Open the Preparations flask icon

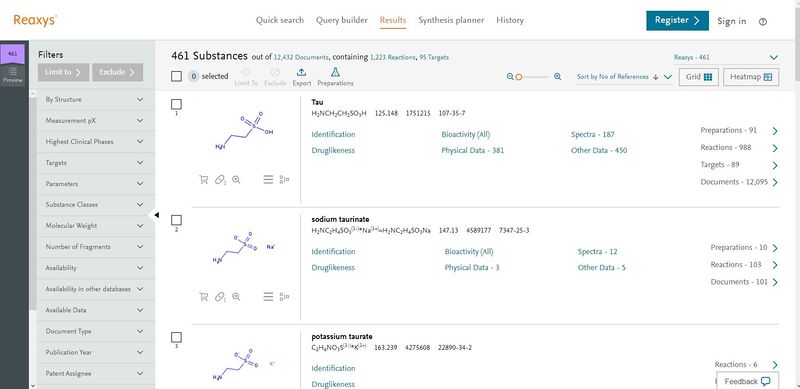click(x=335, y=72)
